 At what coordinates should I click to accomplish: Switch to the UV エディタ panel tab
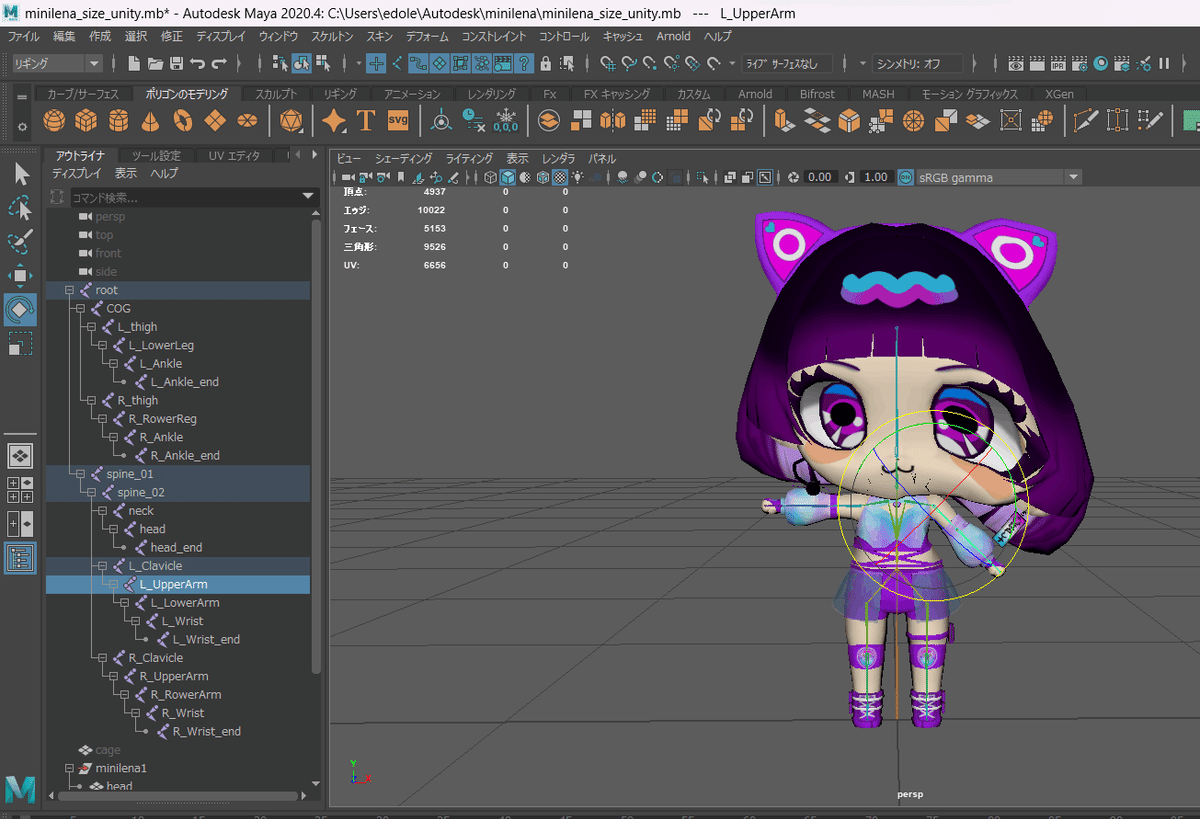point(235,156)
